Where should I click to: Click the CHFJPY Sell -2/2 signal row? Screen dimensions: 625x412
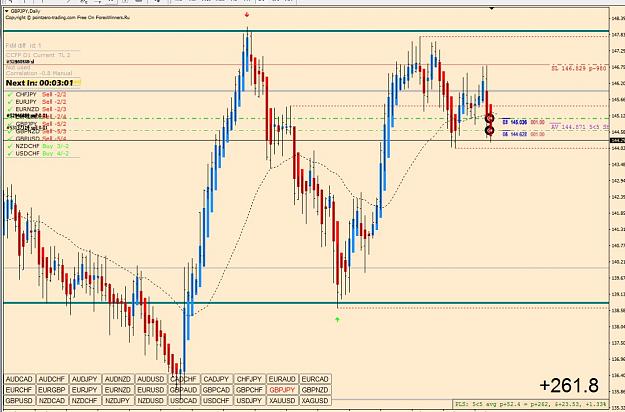(37, 94)
